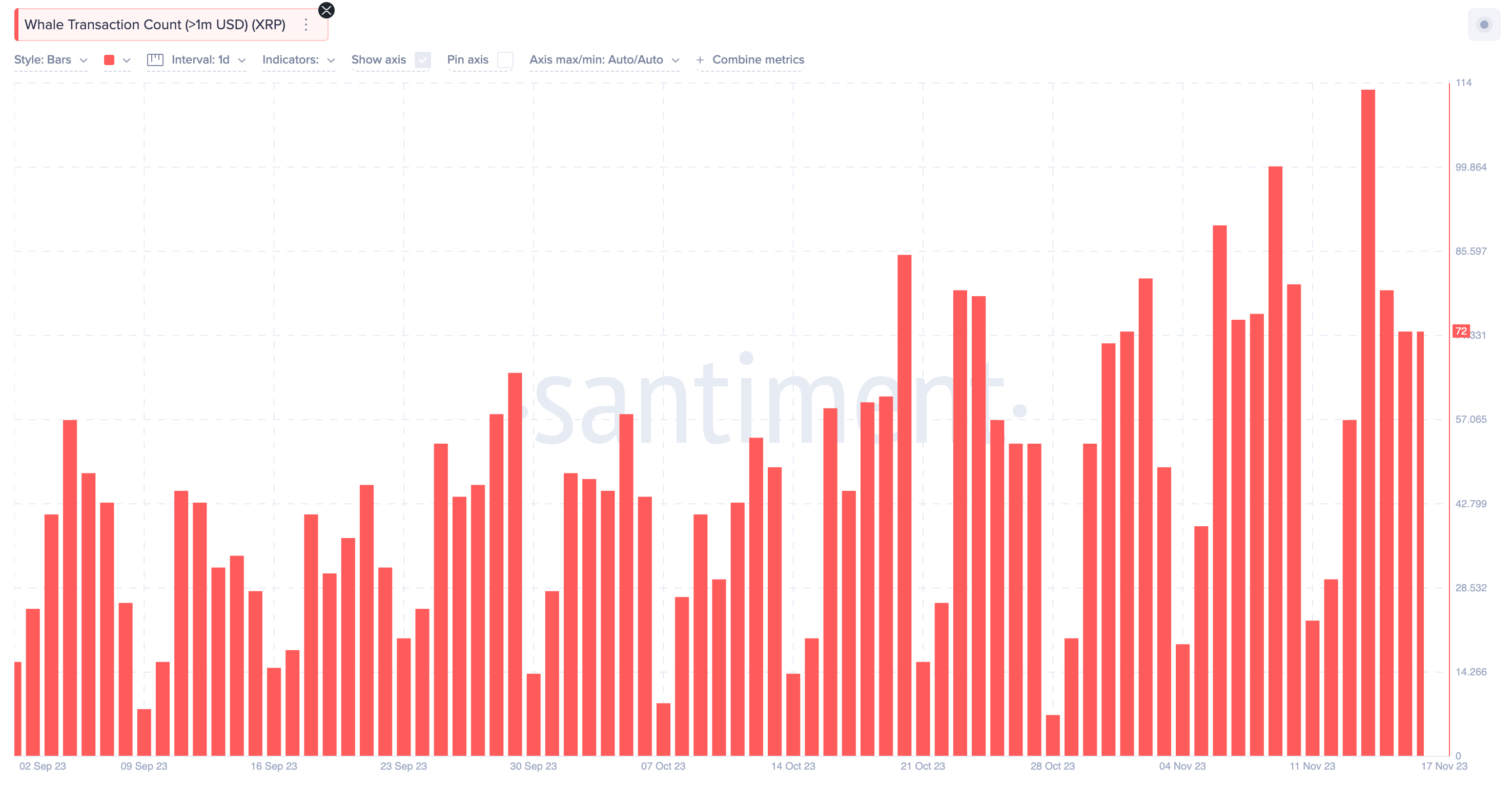Click the 14 Oct 23 date label

tap(793, 766)
